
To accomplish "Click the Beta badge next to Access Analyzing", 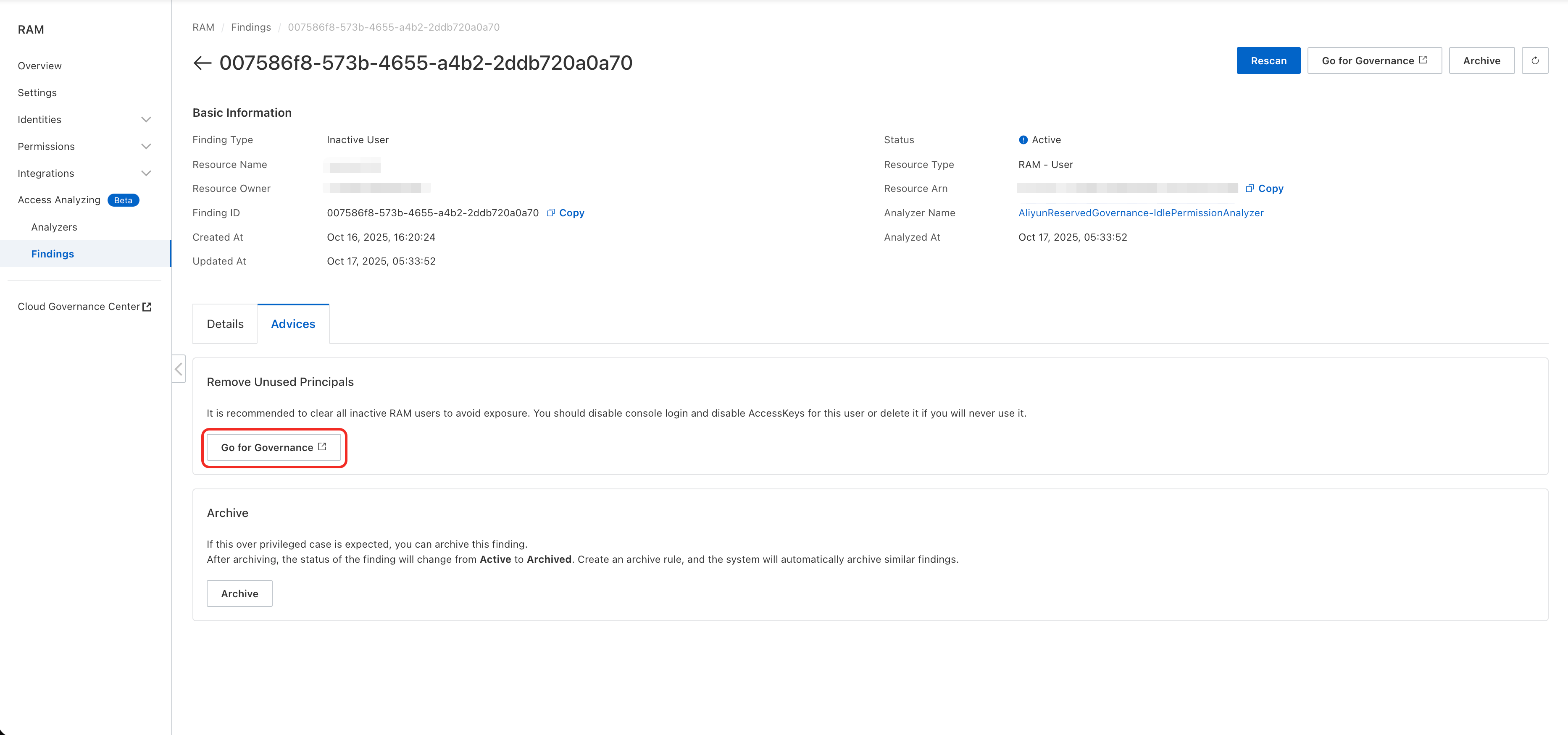I will pyautogui.click(x=123, y=200).
